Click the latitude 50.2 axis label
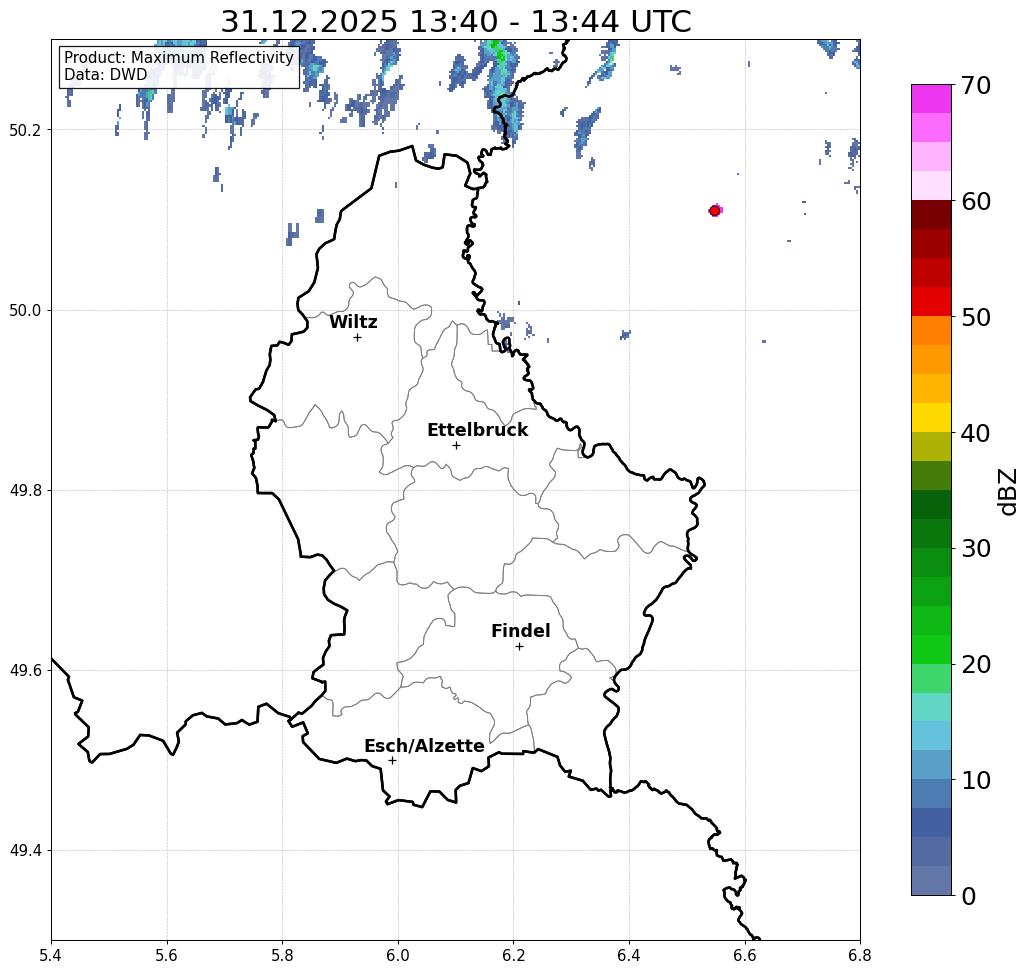This screenshot has width=1029, height=973. tap(25, 130)
